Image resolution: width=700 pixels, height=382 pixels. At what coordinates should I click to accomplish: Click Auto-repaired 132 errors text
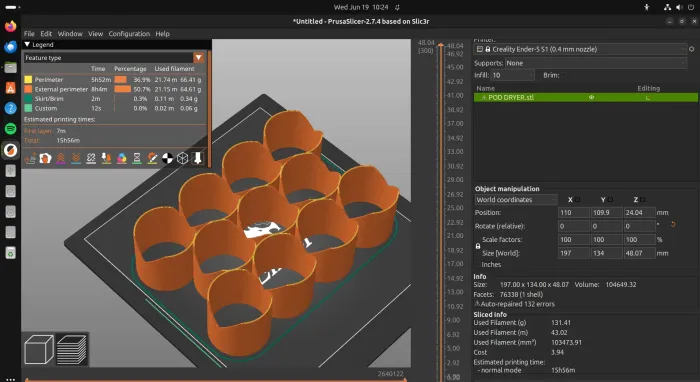517,304
